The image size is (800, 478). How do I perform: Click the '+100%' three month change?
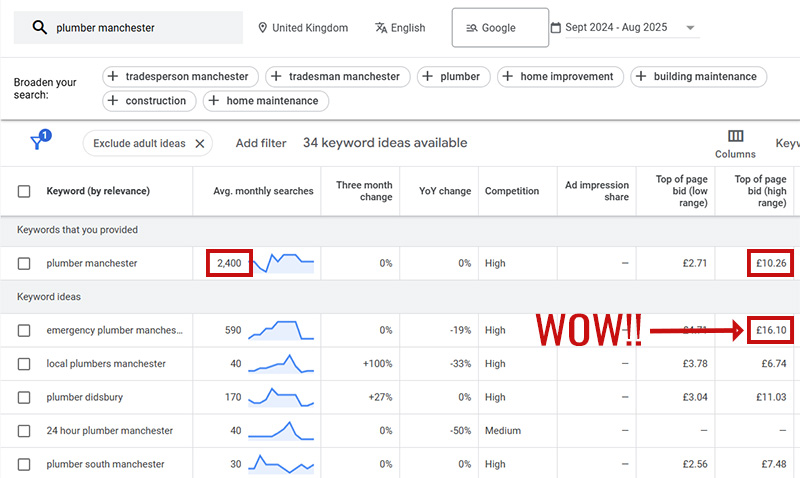click(378, 364)
